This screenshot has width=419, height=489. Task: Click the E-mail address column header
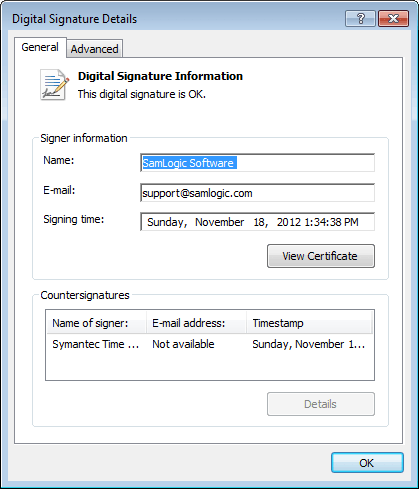pyautogui.click(x=196, y=323)
